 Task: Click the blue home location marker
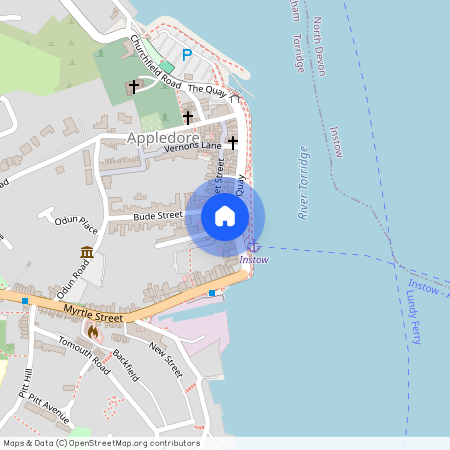225,217
